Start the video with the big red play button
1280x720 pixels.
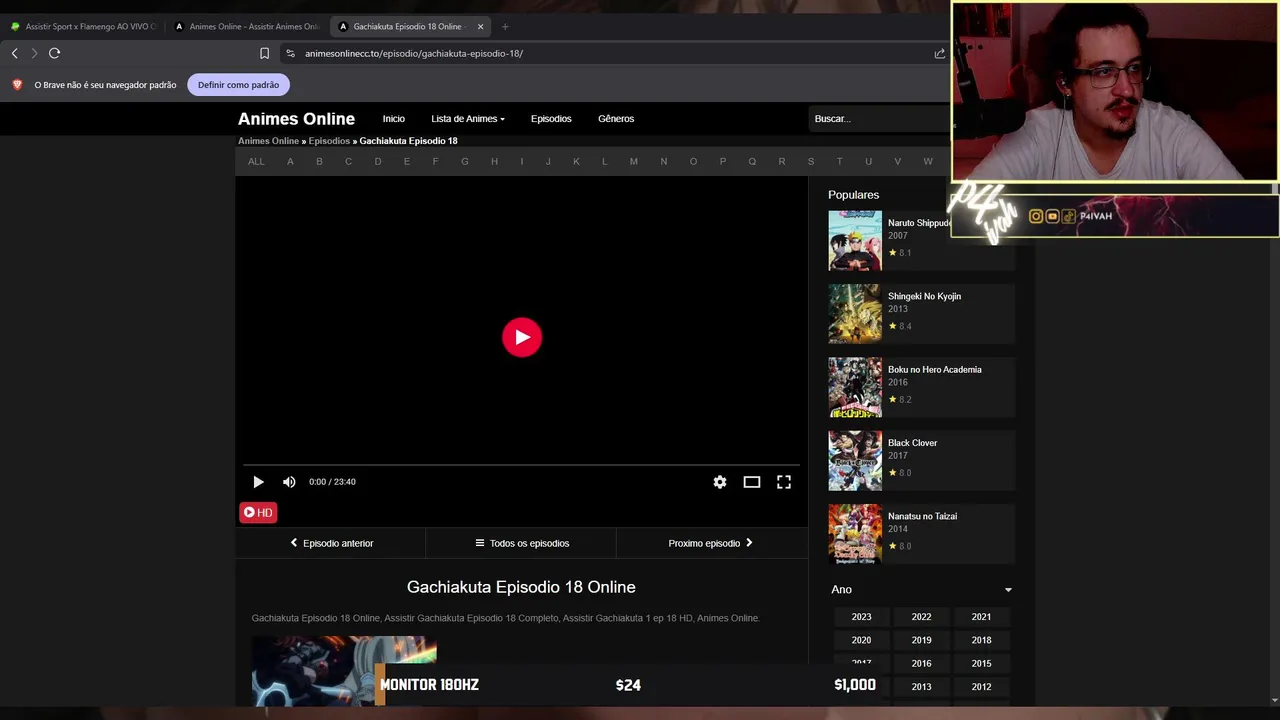click(x=522, y=337)
